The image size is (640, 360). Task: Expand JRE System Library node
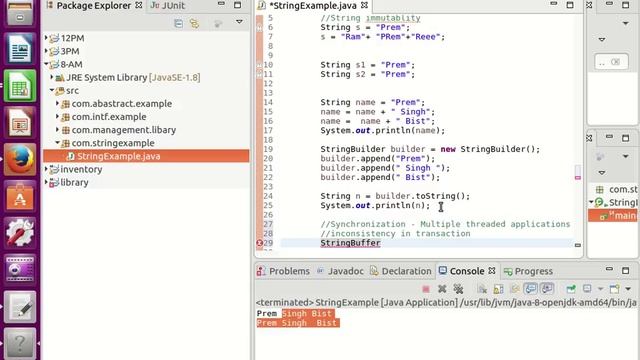click(x=52, y=77)
